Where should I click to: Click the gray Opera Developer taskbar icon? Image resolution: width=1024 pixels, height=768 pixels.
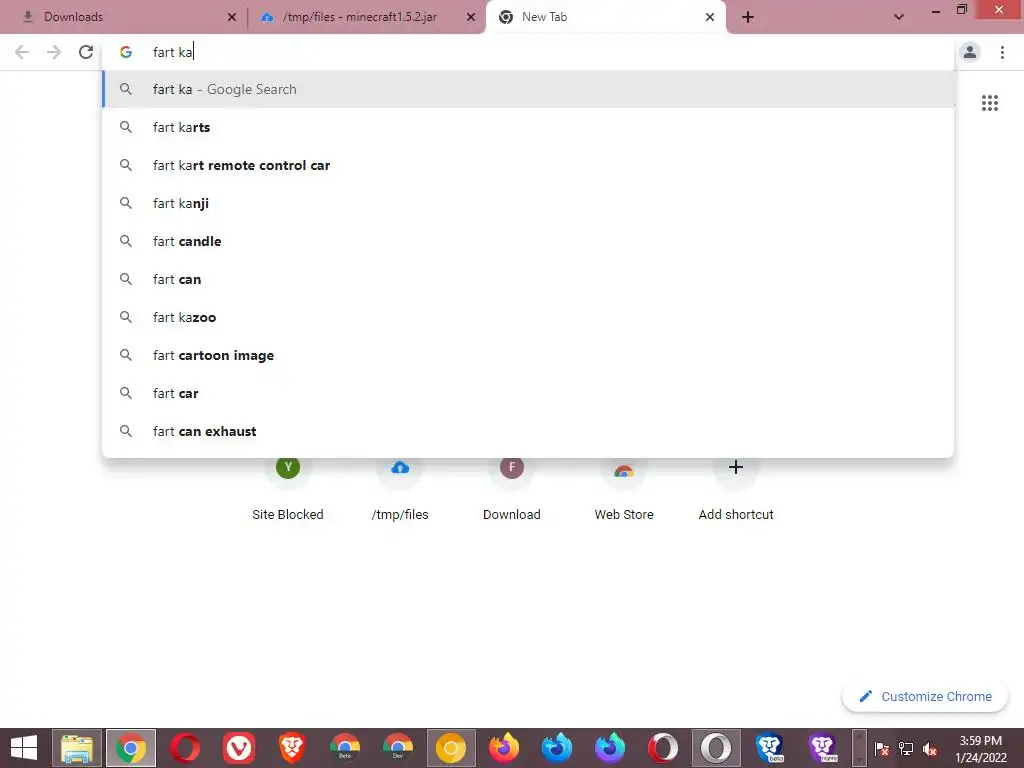(716, 748)
